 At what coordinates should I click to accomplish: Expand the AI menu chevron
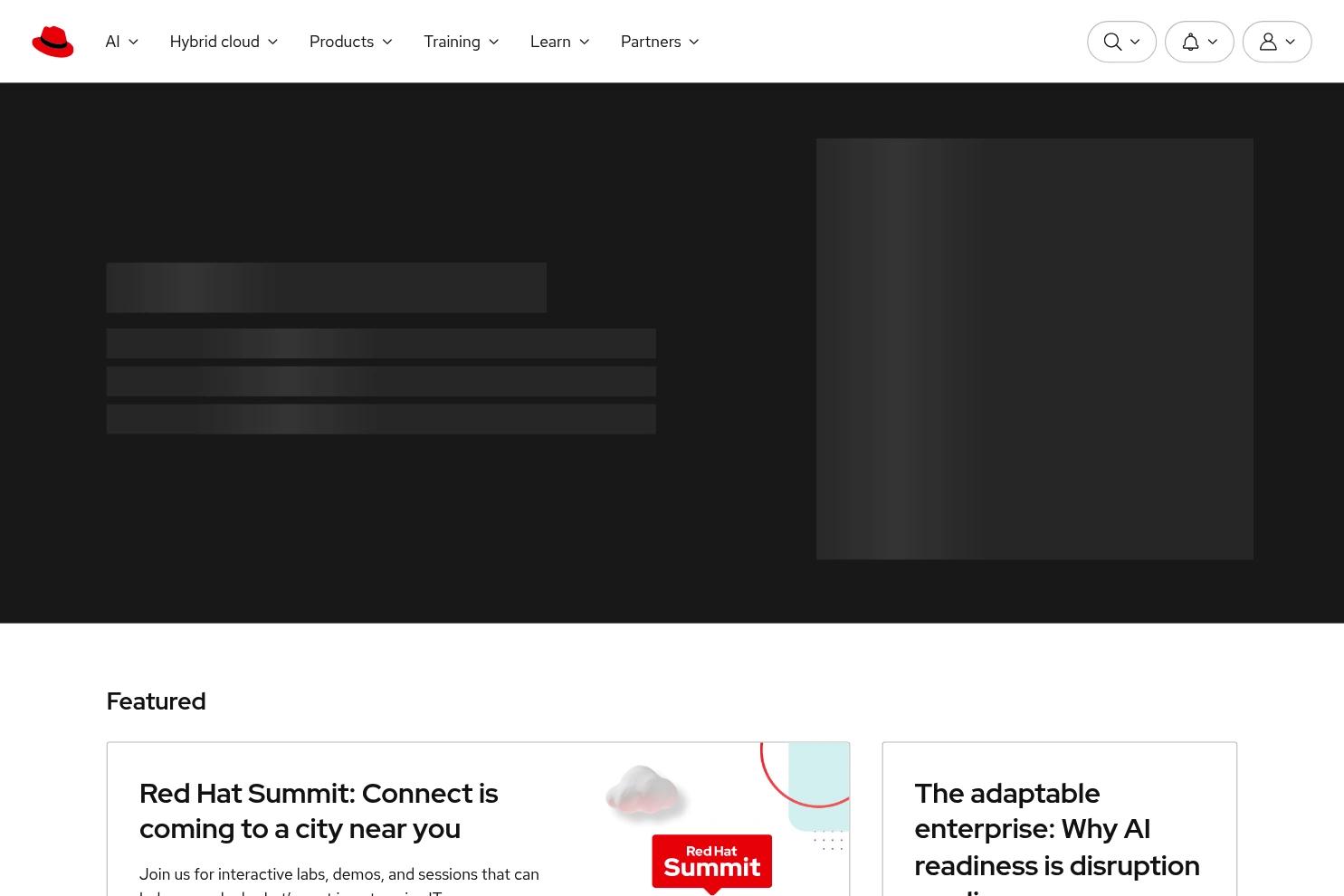pos(133,42)
